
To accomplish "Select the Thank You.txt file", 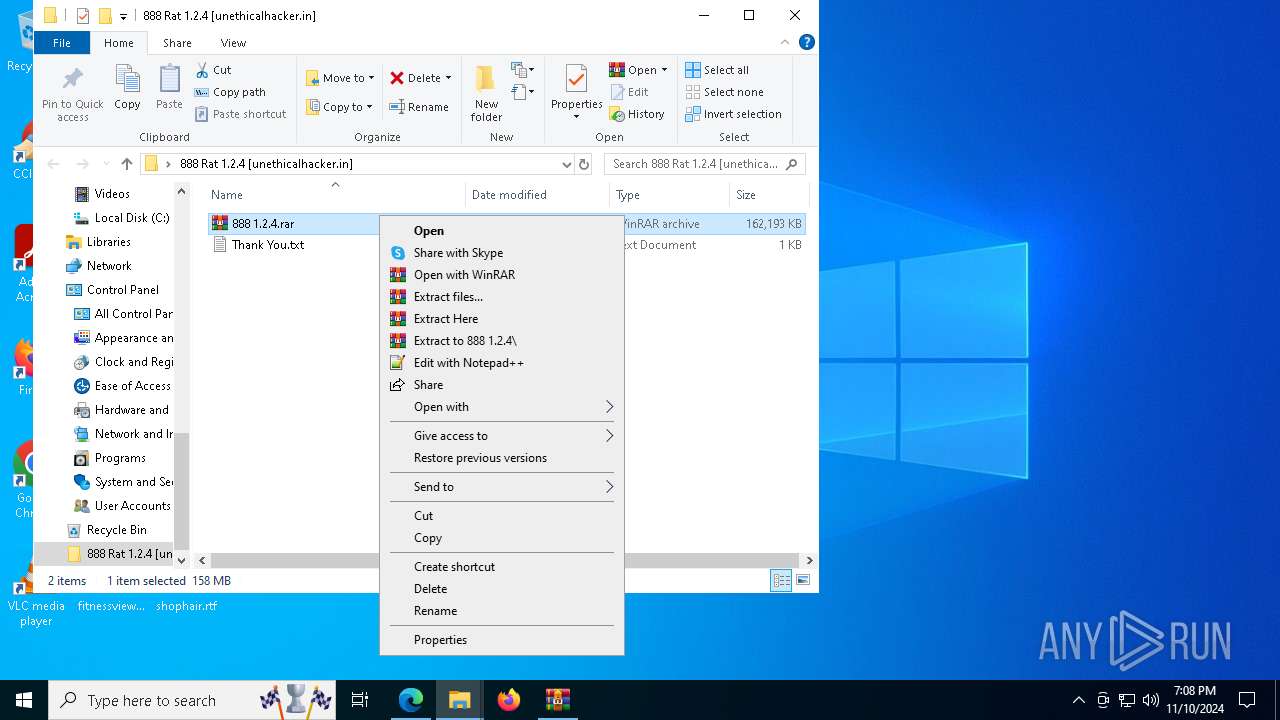I will [x=267, y=245].
